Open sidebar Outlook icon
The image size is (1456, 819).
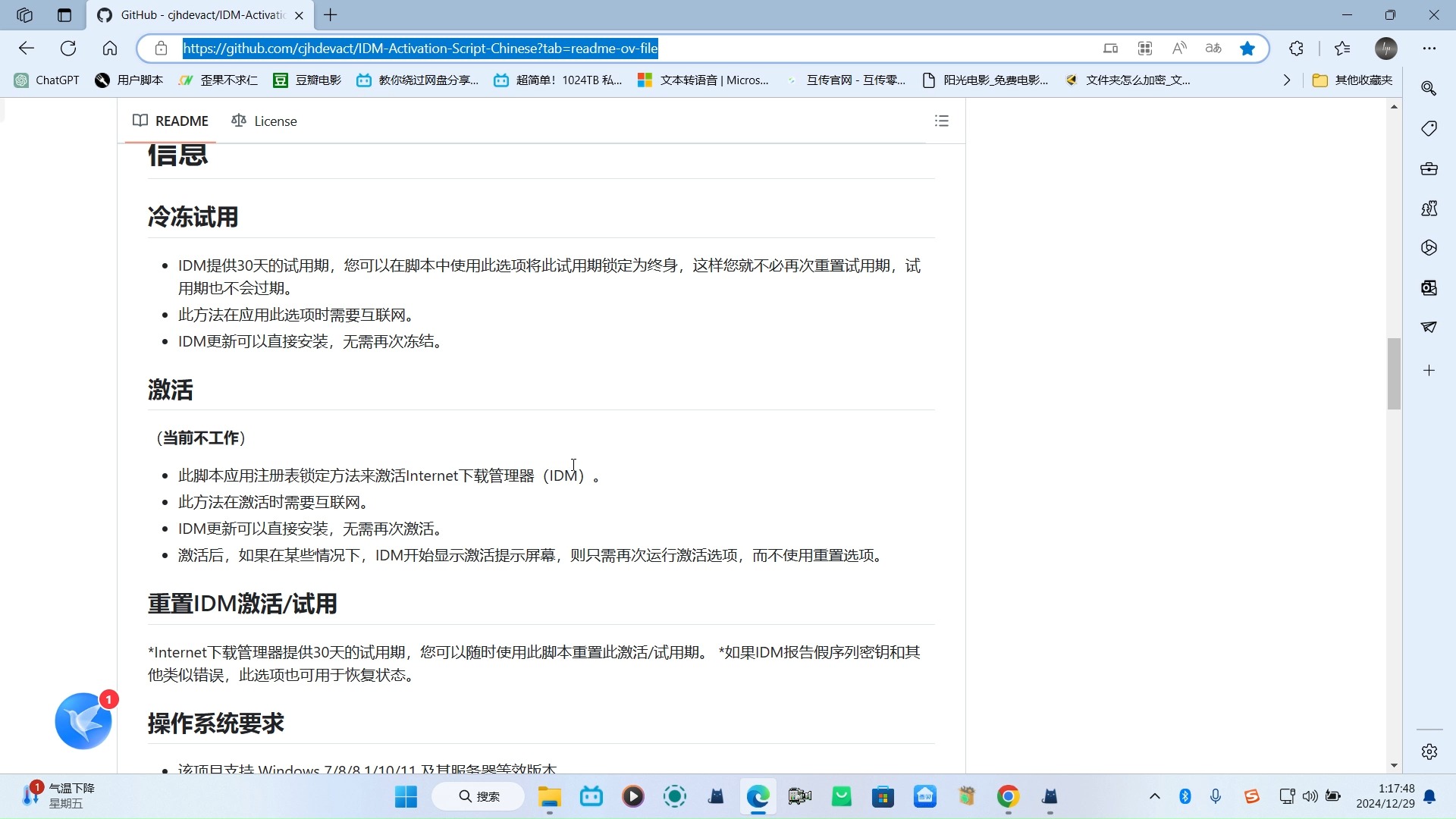click(x=1429, y=287)
